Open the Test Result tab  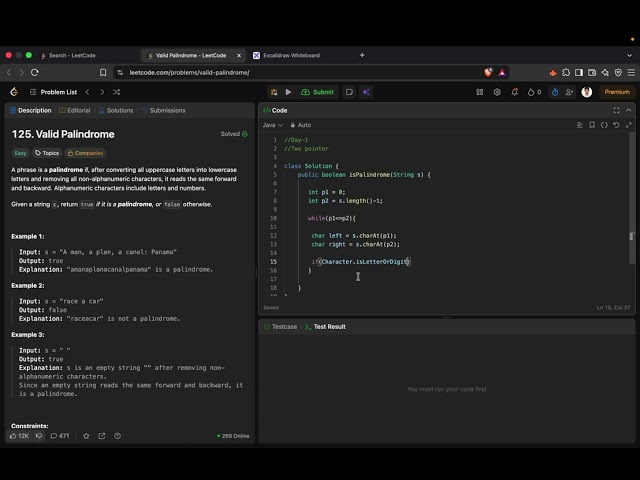[325, 327]
